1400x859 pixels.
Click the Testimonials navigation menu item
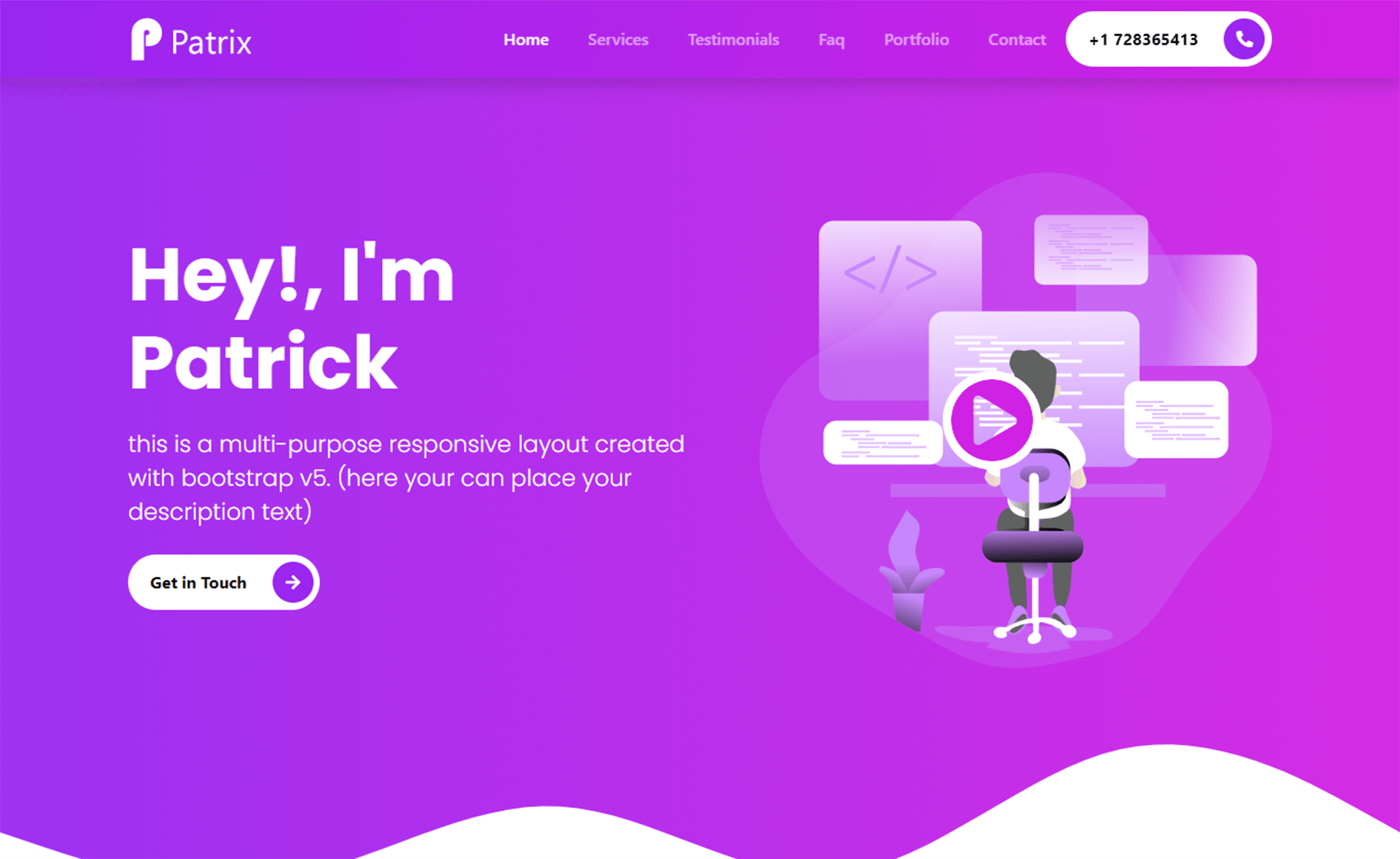pos(734,38)
